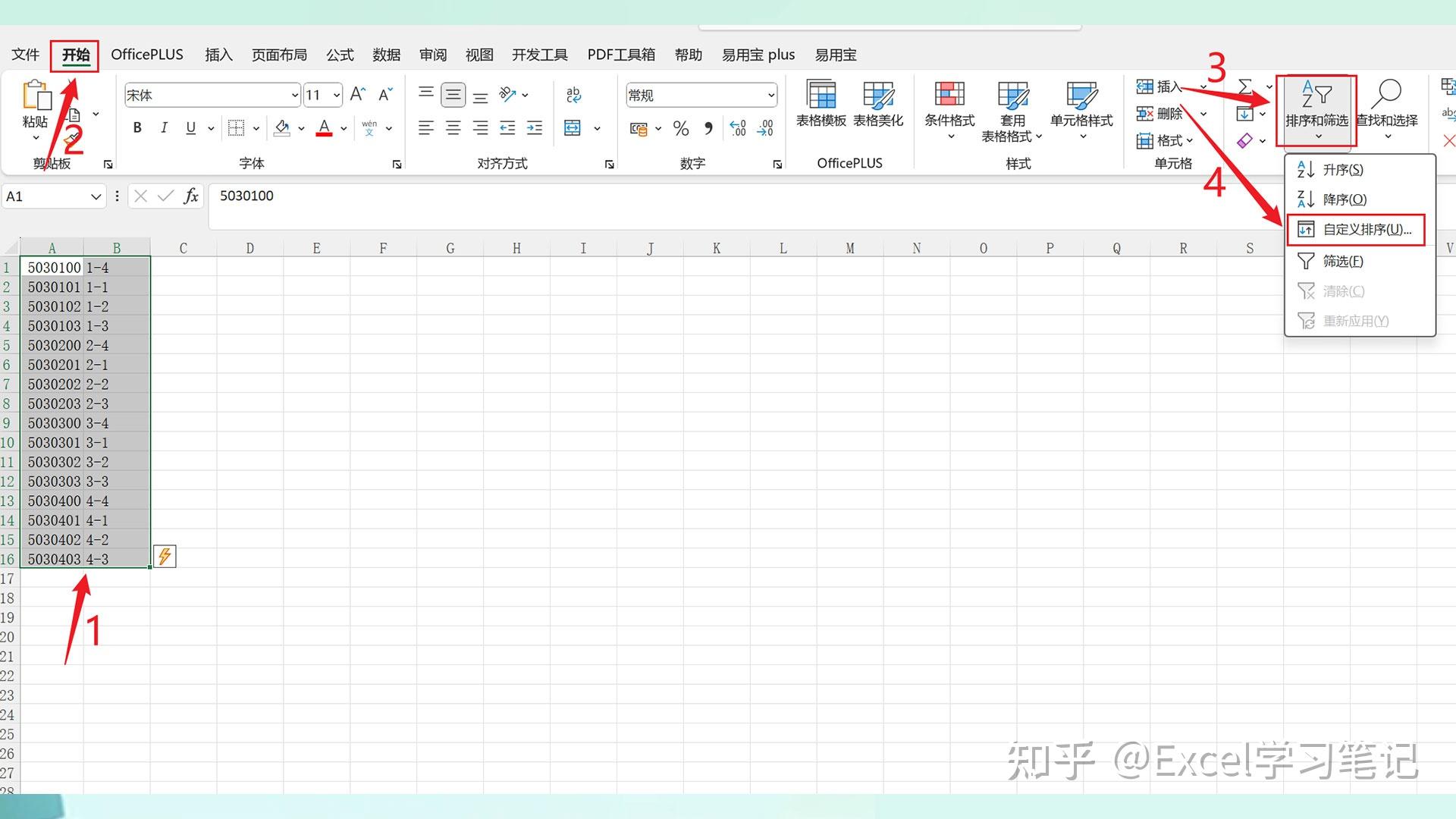Apply accounting number format icon

[x=639, y=129]
